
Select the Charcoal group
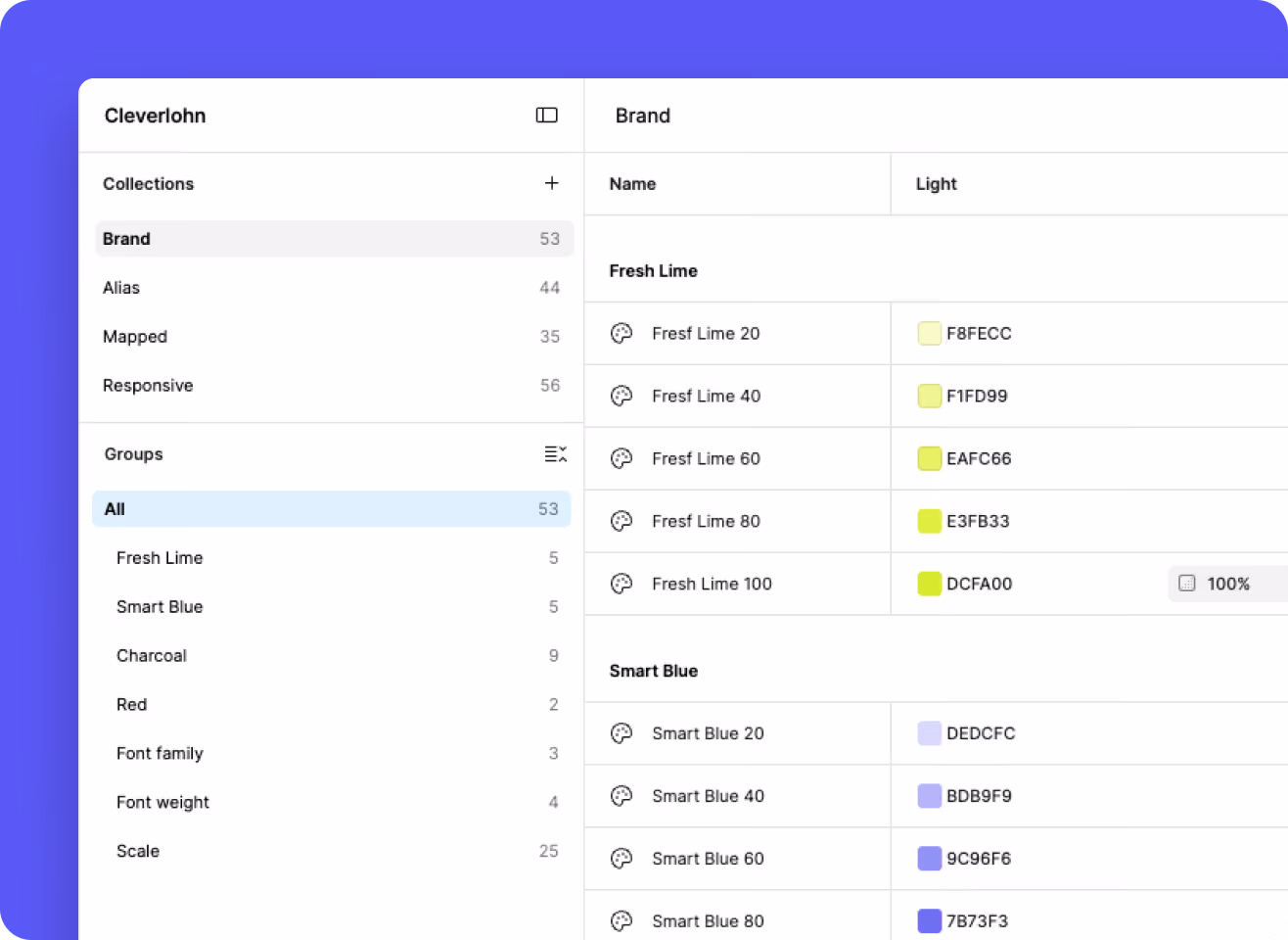332,656
